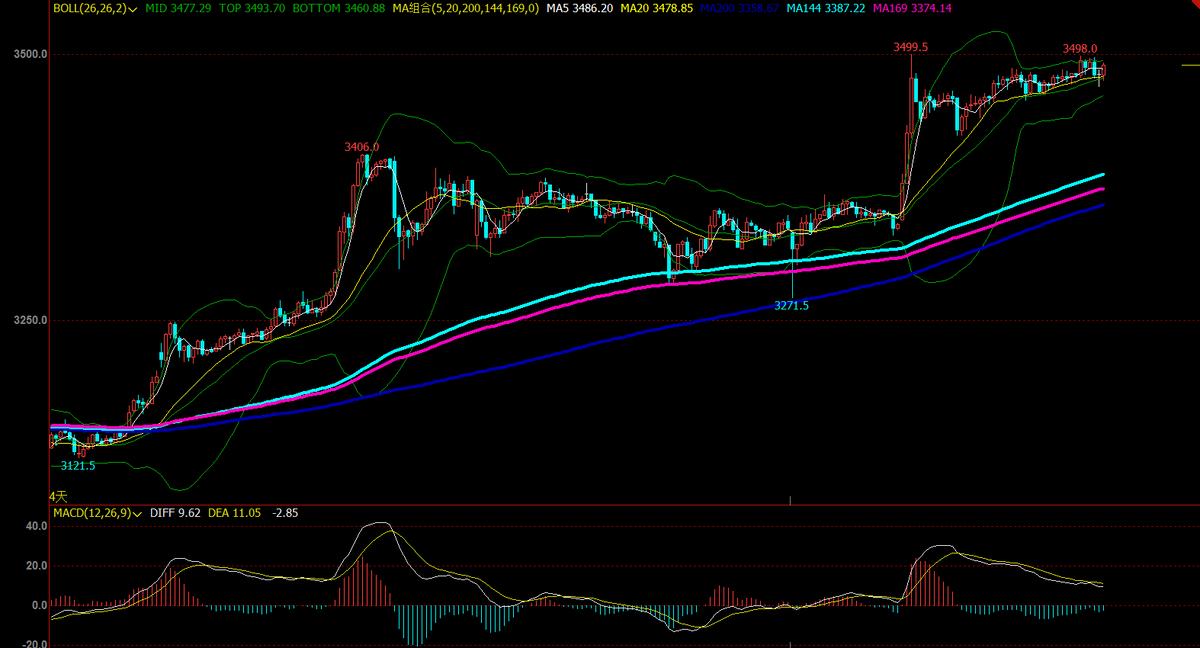Image resolution: width=1200 pixels, height=648 pixels.
Task: Click the MA组合(5,20,200,144,169,0) indicator label
Action: click(465, 8)
